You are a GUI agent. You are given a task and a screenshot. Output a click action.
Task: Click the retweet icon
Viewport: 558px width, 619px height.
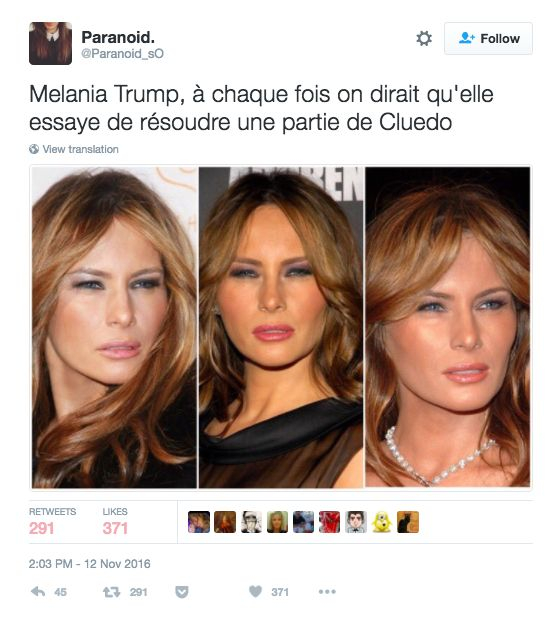pyautogui.click(x=111, y=592)
